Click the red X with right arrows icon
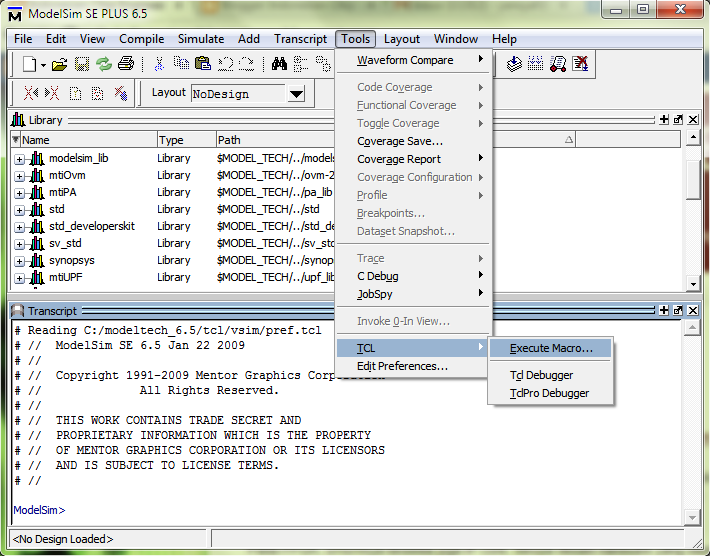710x556 pixels. 52,93
